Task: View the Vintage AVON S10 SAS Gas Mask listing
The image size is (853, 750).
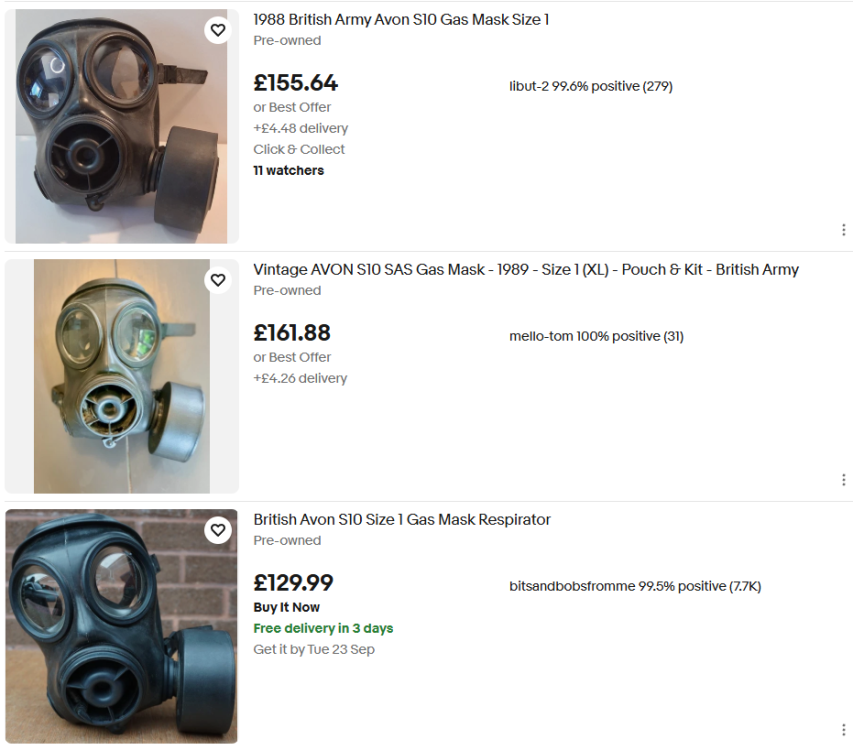Action: click(x=530, y=269)
